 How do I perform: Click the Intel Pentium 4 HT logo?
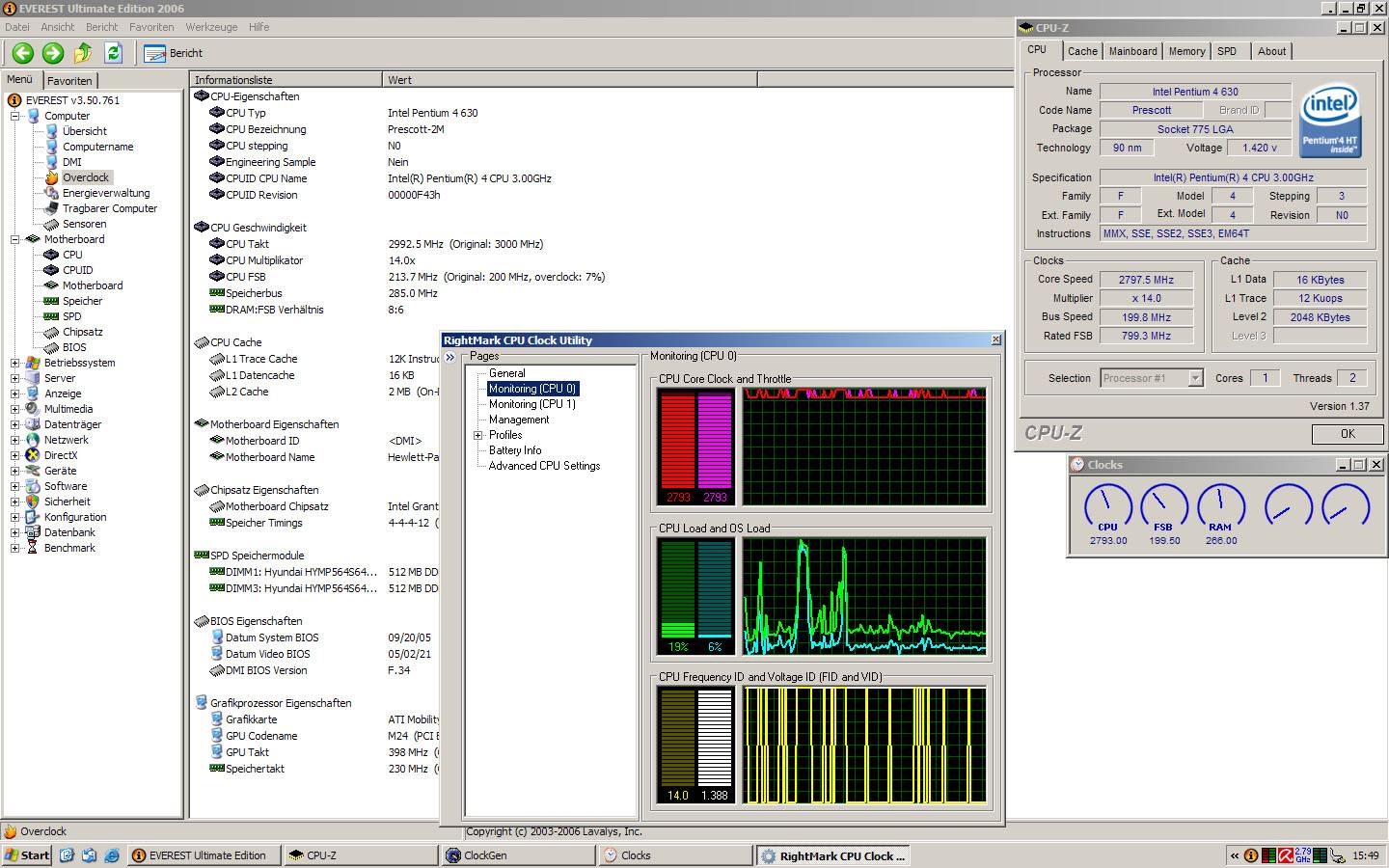click(x=1330, y=121)
